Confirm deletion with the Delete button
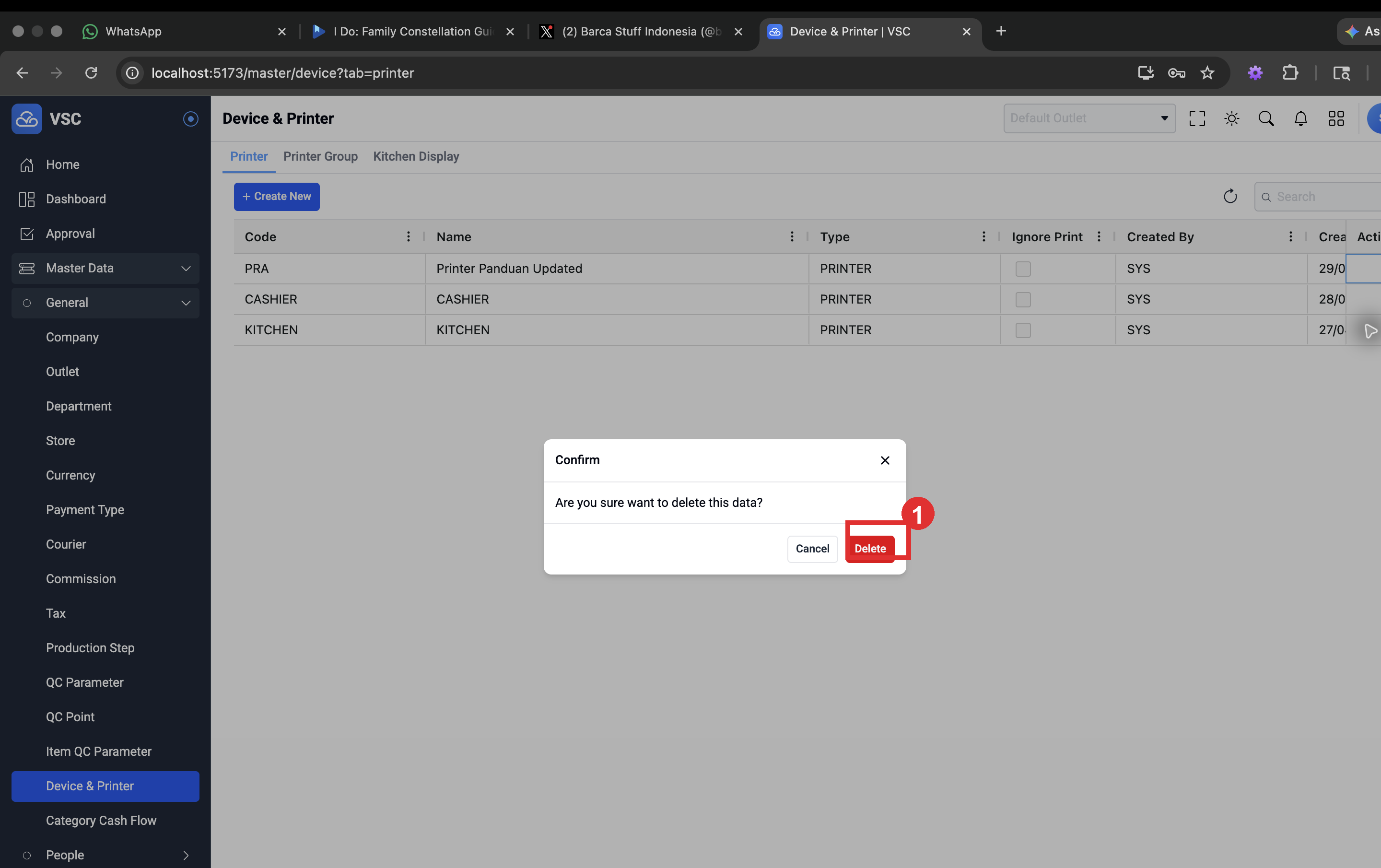Image resolution: width=1381 pixels, height=868 pixels. click(869, 549)
